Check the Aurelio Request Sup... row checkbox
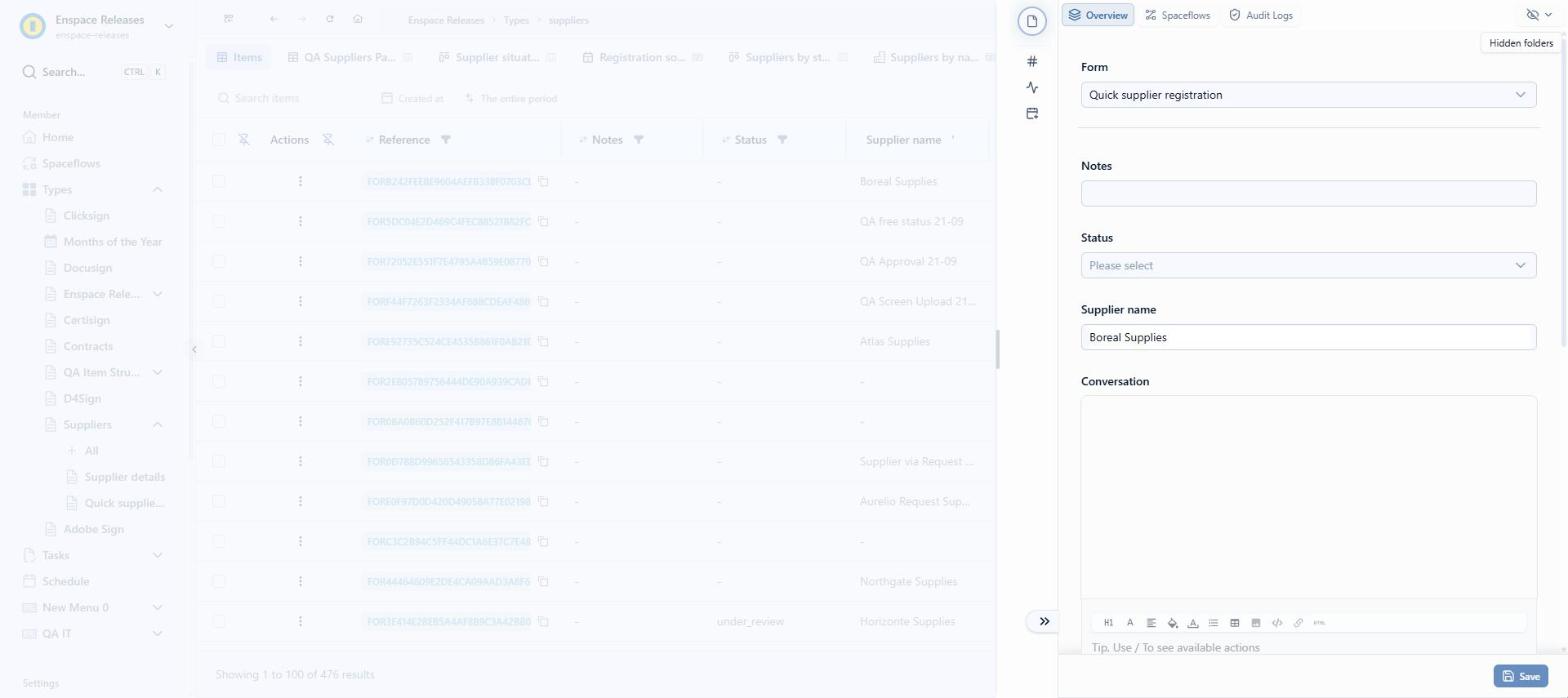This screenshot has height=698, width=1568. [219, 501]
